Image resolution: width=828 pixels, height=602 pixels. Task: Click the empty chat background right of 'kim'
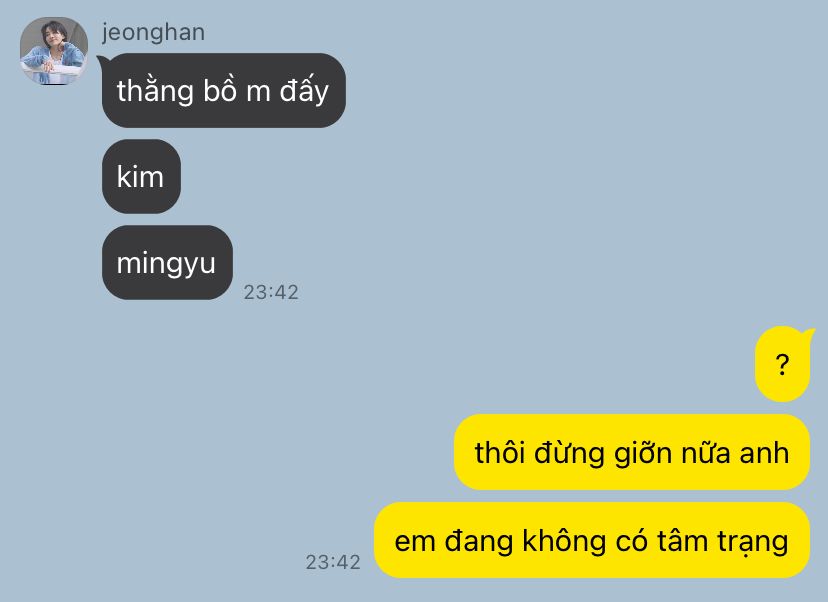click(x=475, y=176)
